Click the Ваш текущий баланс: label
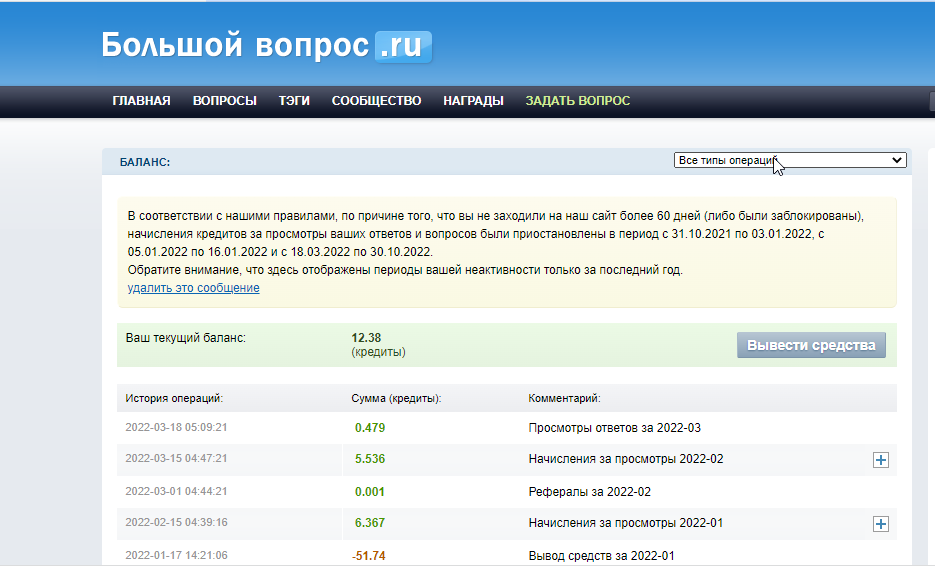 pyautogui.click(x=185, y=338)
